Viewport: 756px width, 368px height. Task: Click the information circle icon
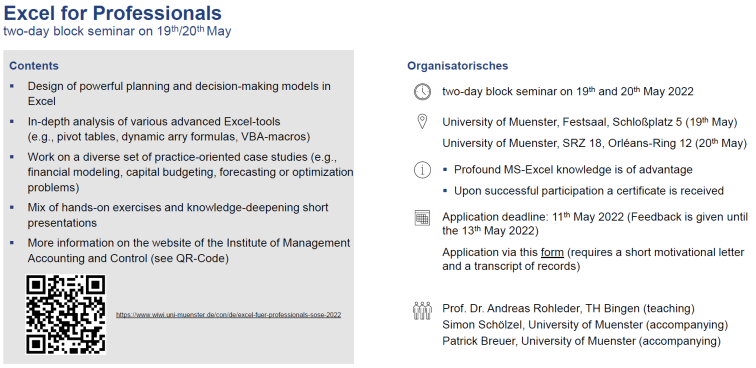pyautogui.click(x=422, y=170)
